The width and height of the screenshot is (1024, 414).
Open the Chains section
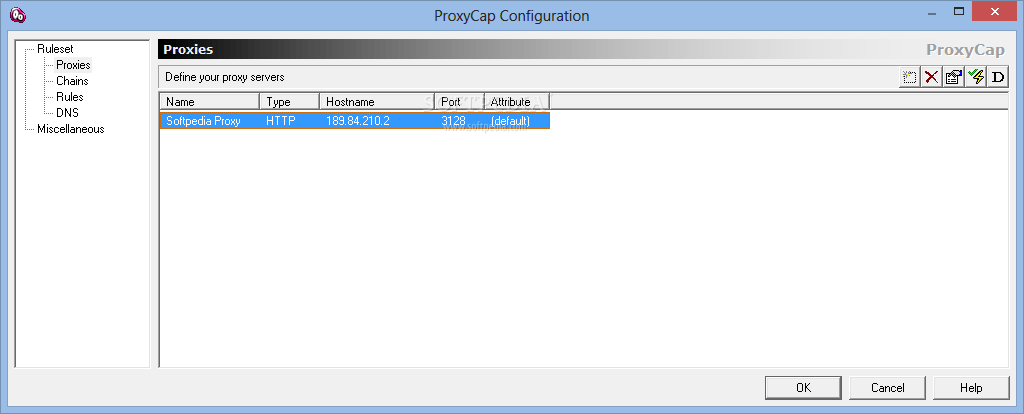(72, 81)
